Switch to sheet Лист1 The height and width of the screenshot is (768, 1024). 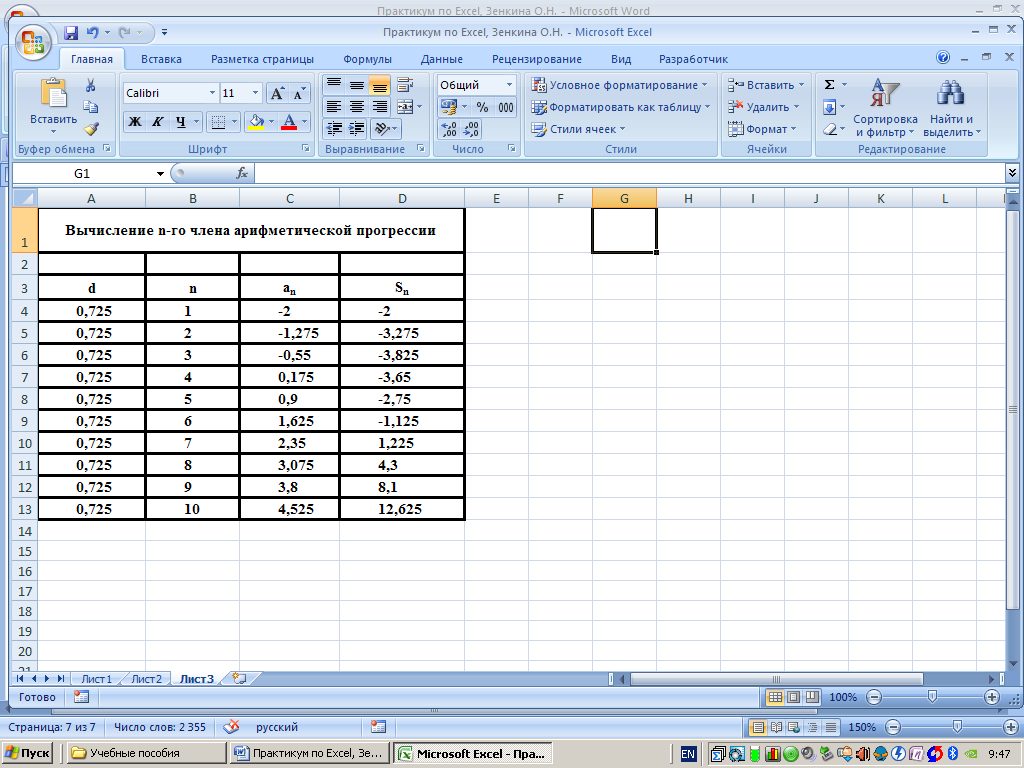96,679
